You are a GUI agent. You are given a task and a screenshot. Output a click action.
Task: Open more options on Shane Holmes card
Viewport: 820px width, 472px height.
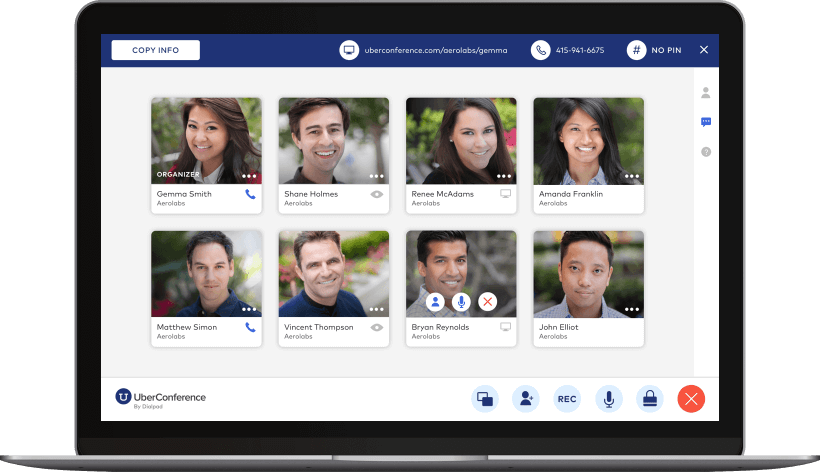point(377,176)
